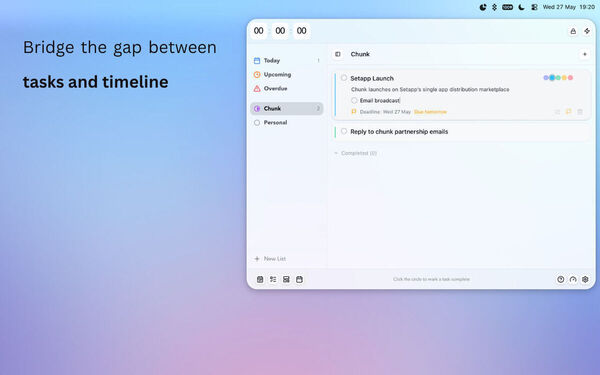Expand the Completed (0) section
The height and width of the screenshot is (375, 600).
pos(355,153)
